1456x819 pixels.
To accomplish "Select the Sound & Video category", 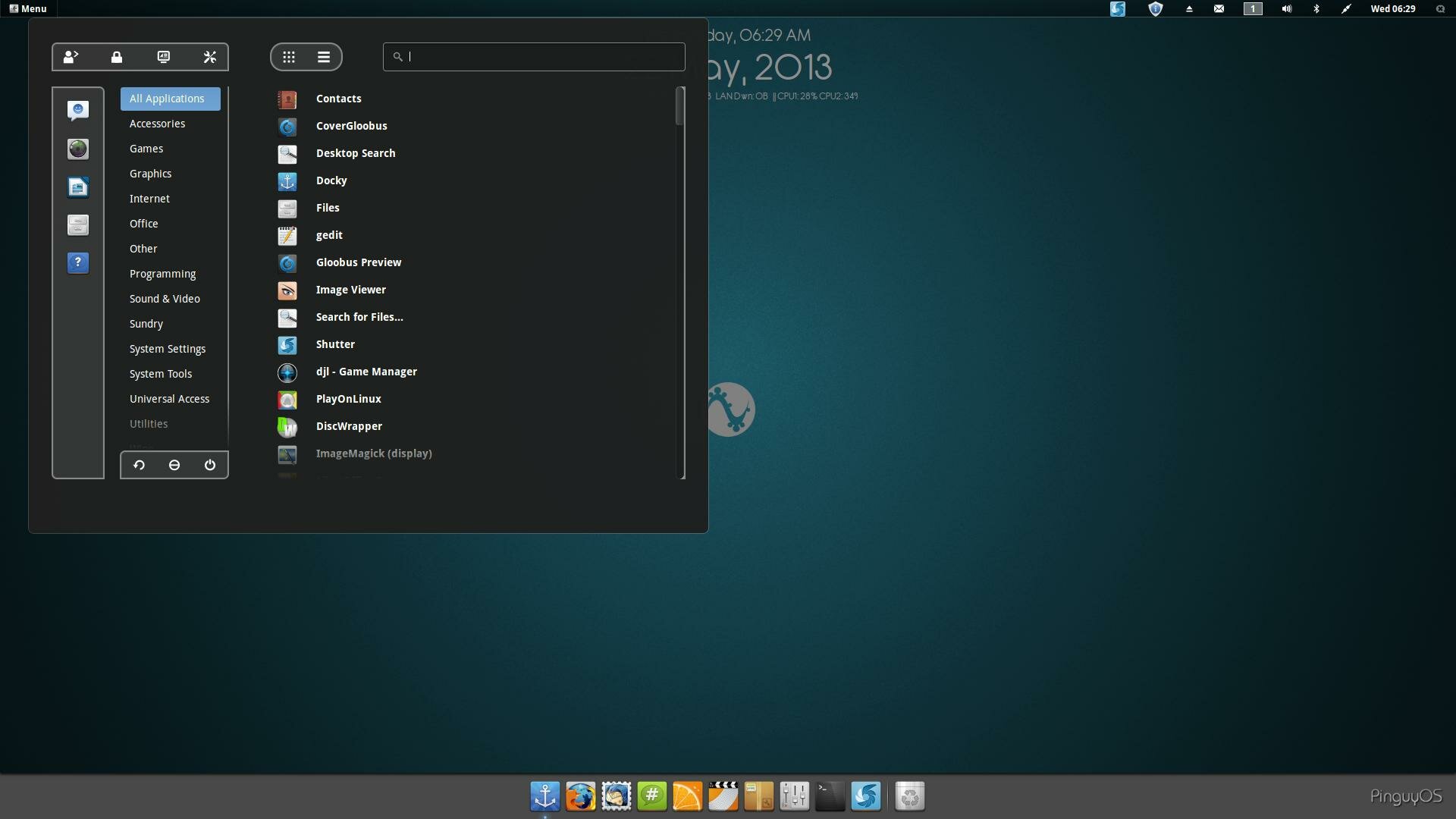I will click(164, 298).
